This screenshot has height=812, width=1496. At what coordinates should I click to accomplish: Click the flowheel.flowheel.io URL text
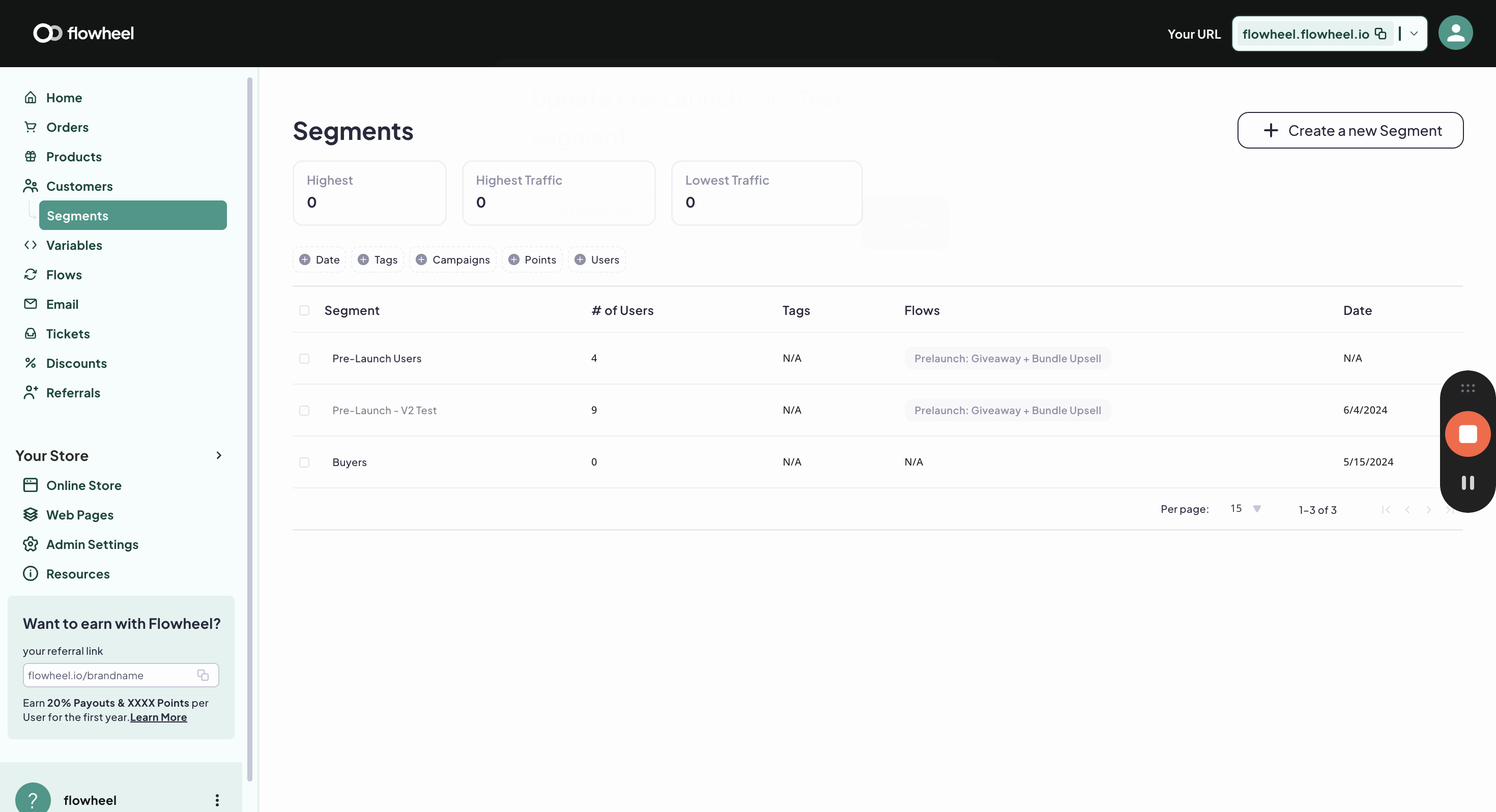1306,34
